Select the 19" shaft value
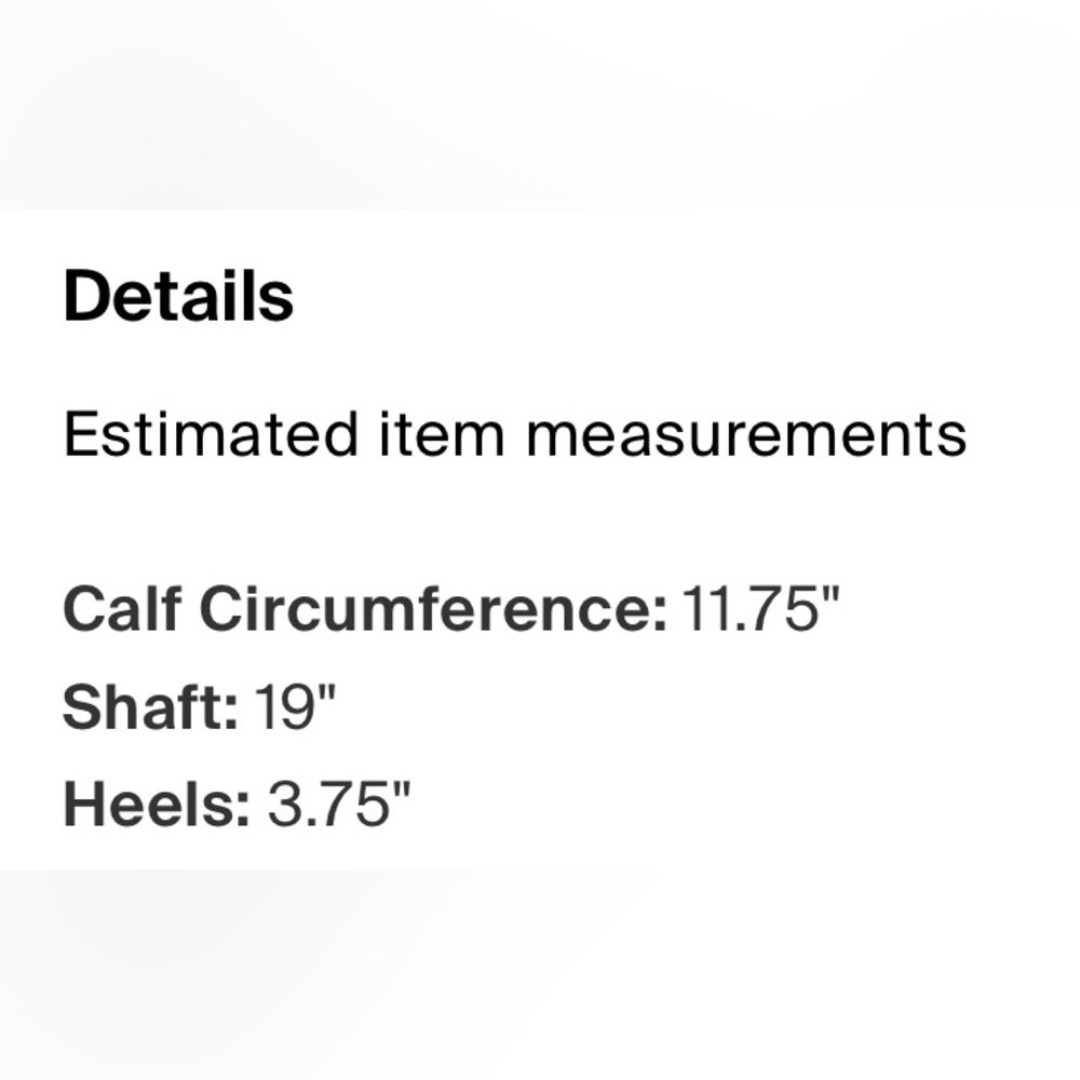 click(297, 707)
